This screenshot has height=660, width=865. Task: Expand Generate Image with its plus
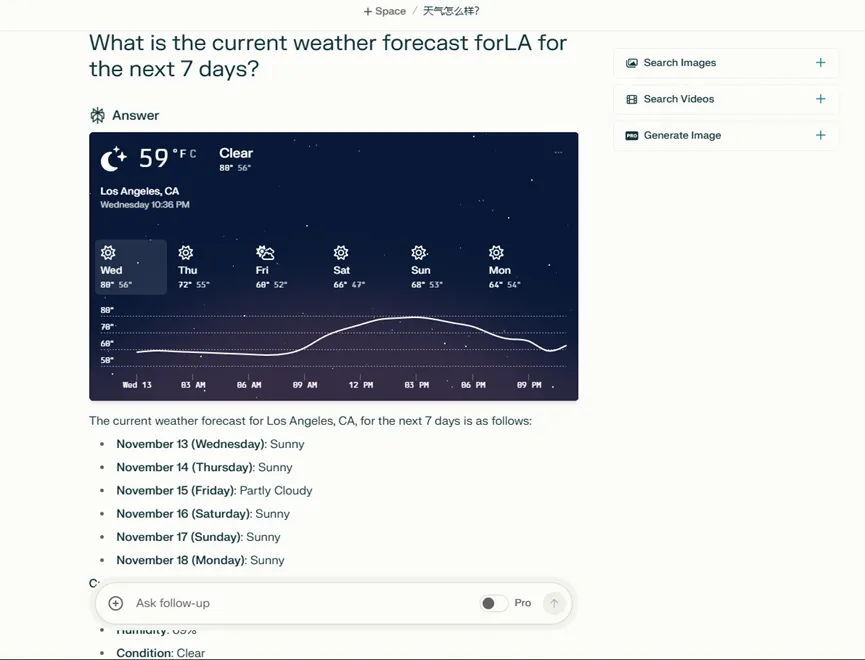(820, 135)
